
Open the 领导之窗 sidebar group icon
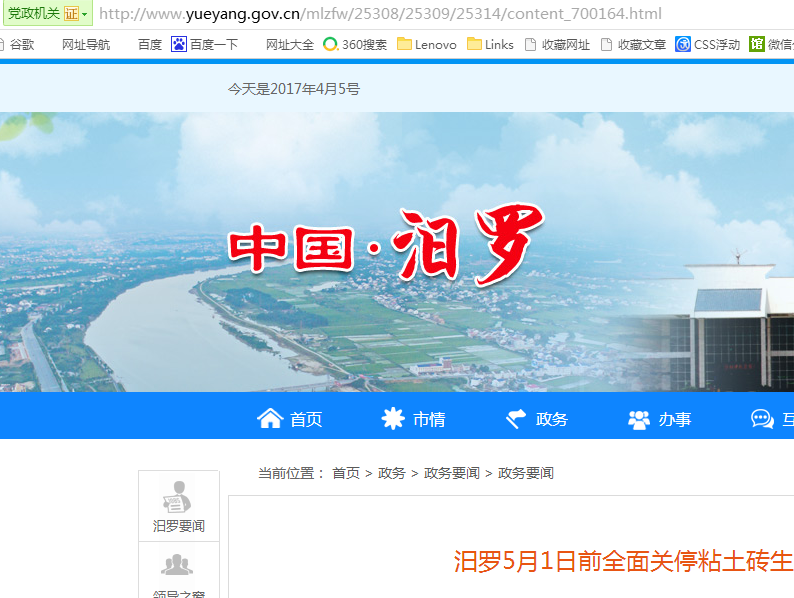tap(178, 567)
